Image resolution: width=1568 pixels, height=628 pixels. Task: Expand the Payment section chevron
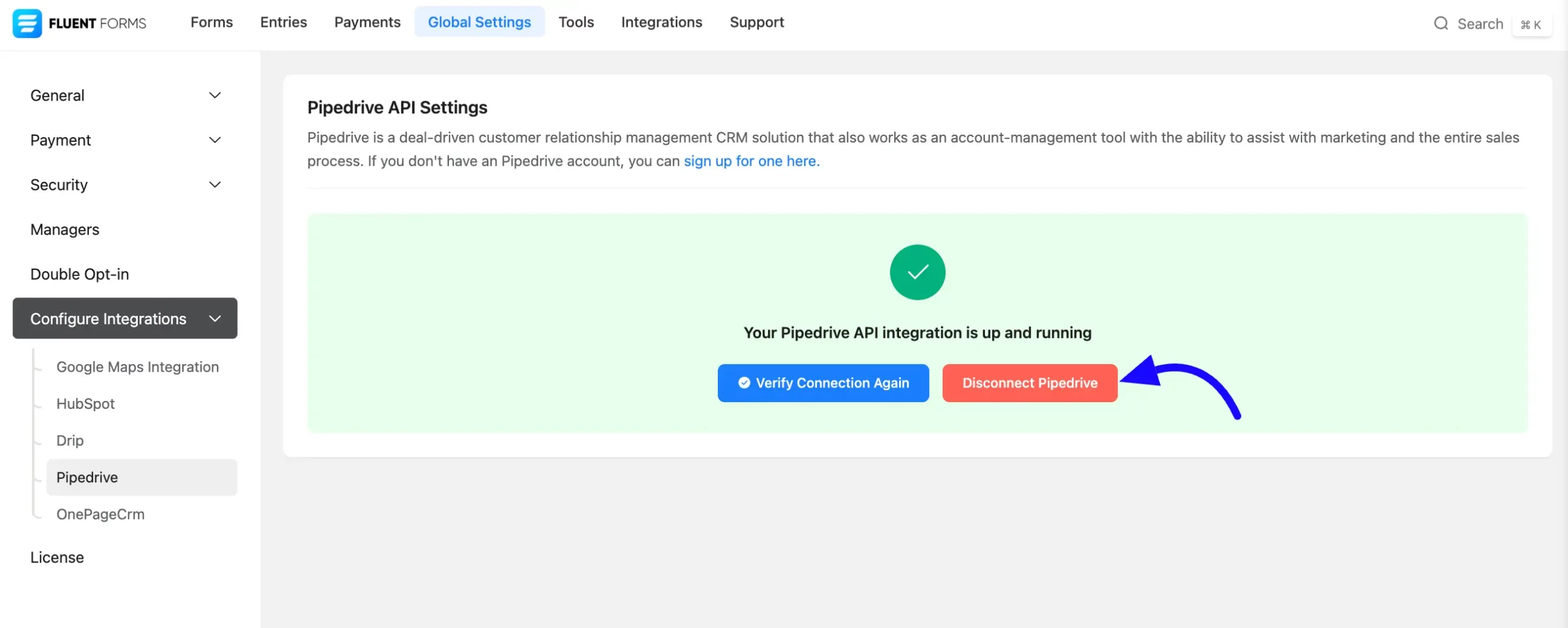(x=215, y=140)
